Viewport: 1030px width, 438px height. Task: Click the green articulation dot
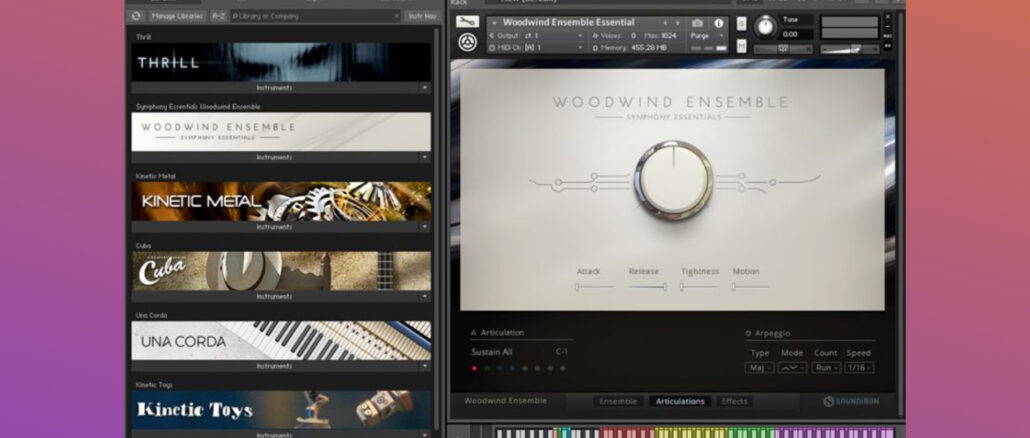pyautogui.click(x=487, y=368)
